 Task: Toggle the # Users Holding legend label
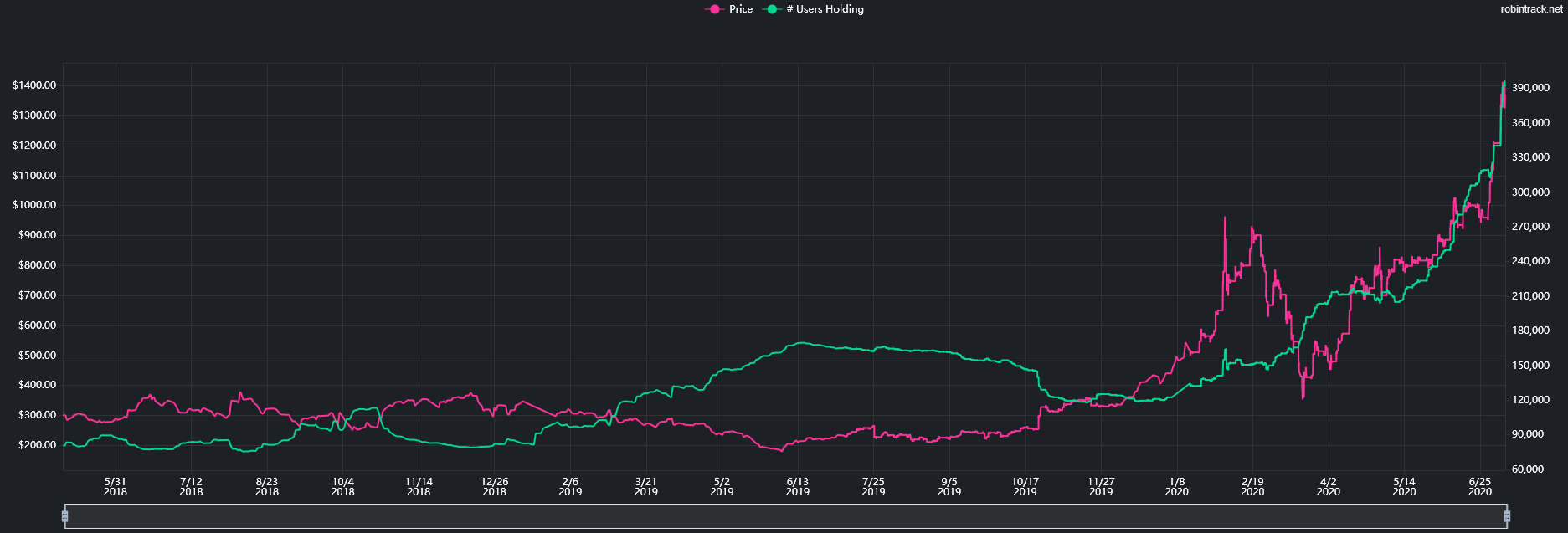click(825, 9)
